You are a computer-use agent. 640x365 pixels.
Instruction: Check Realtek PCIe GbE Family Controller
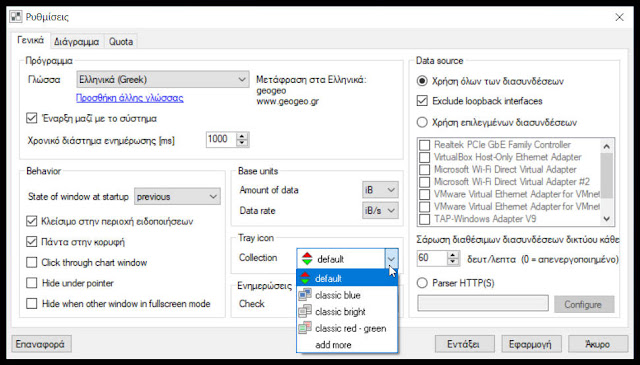click(424, 145)
